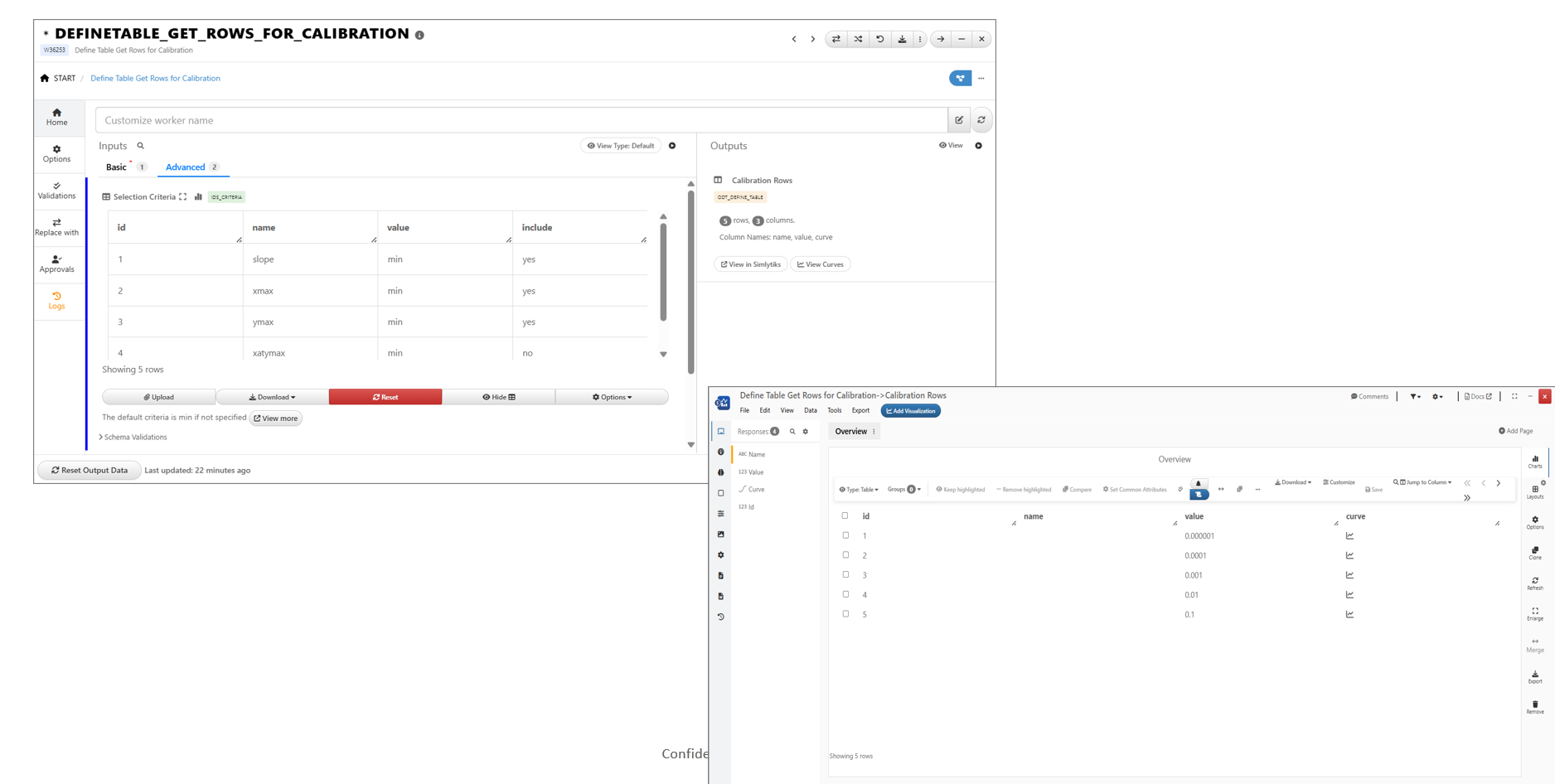Open the Validations sidebar panel
The width and height of the screenshot is (1555, 784).
[x=56, y=191]
